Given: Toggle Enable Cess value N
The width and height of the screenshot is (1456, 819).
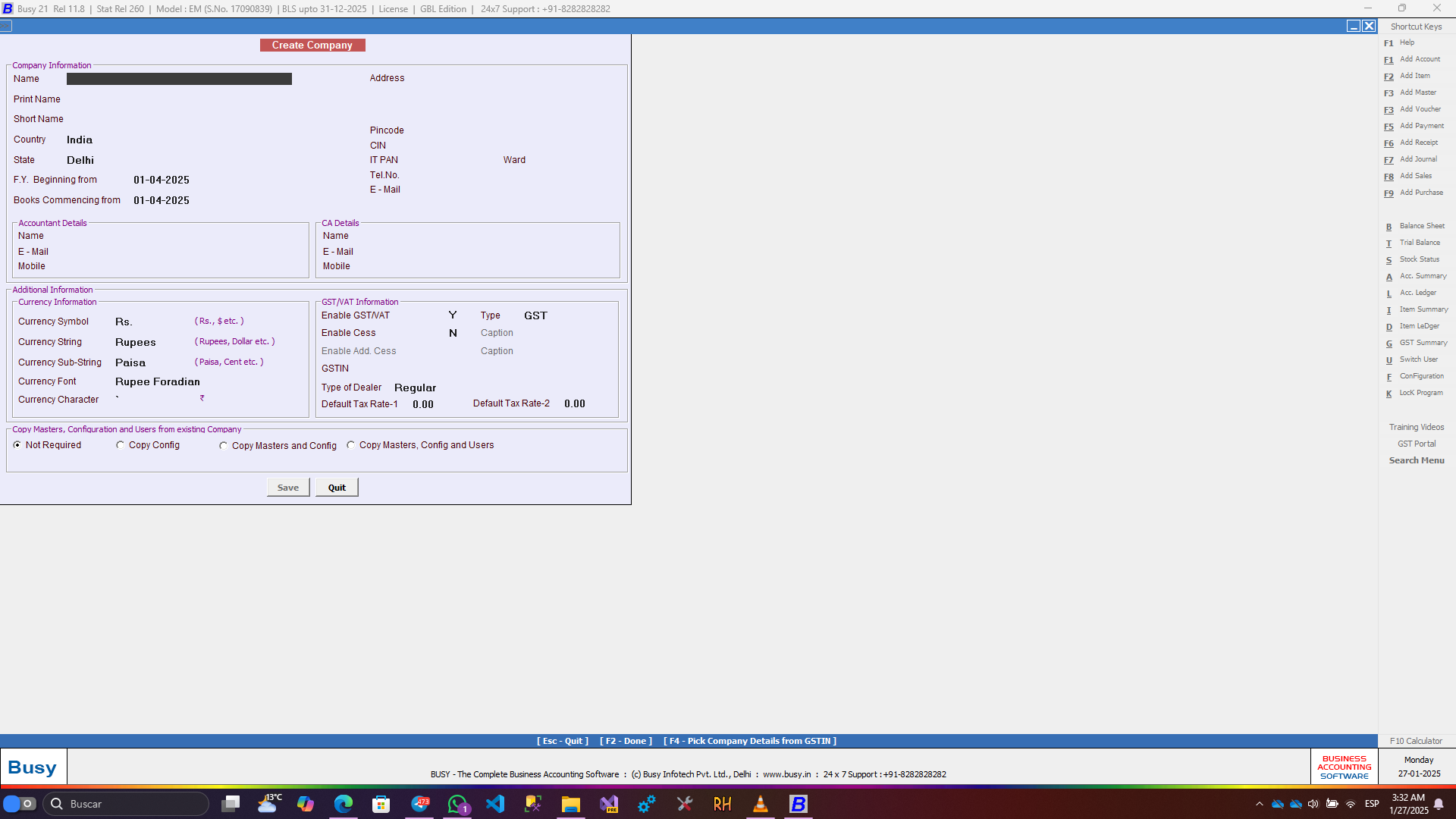Looking at the screenshot, I should (453, 333).
